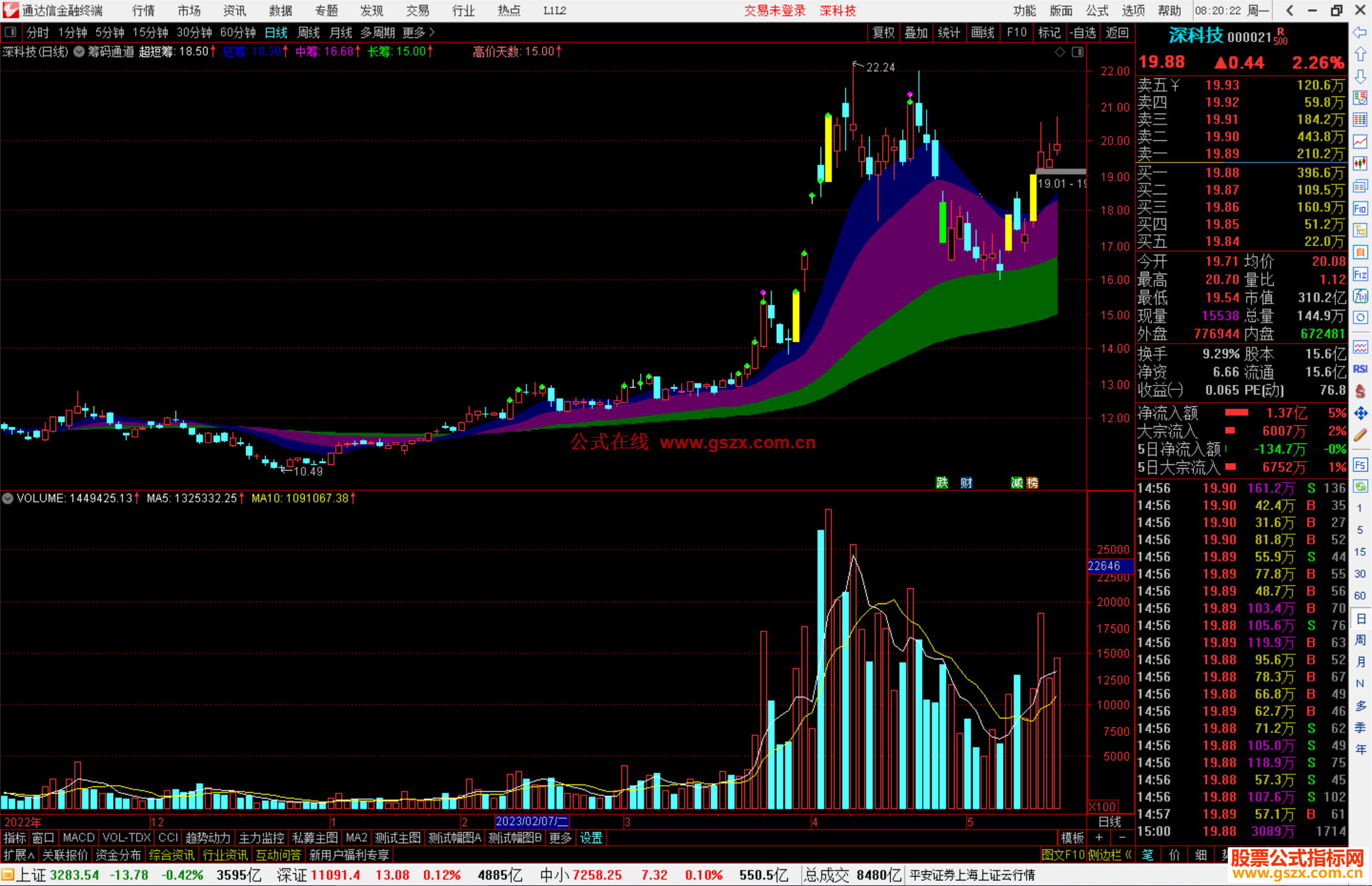The width and height of the screenshot is (1372, 886).
Task: Click the 2023/02/07 date marker on timeline
Action: tap(531, 822)
